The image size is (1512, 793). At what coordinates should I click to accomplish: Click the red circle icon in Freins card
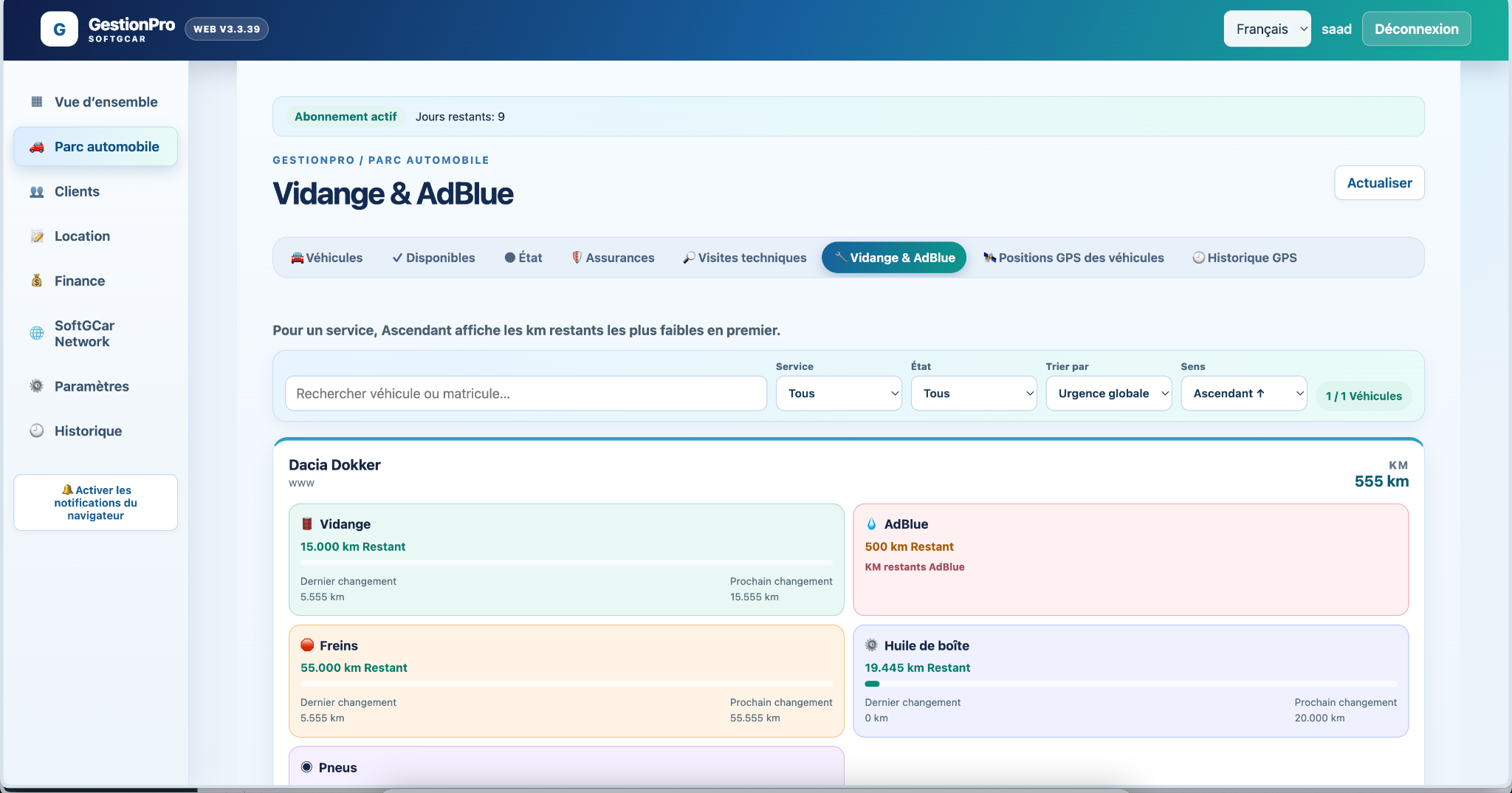[x=307, y=645]
